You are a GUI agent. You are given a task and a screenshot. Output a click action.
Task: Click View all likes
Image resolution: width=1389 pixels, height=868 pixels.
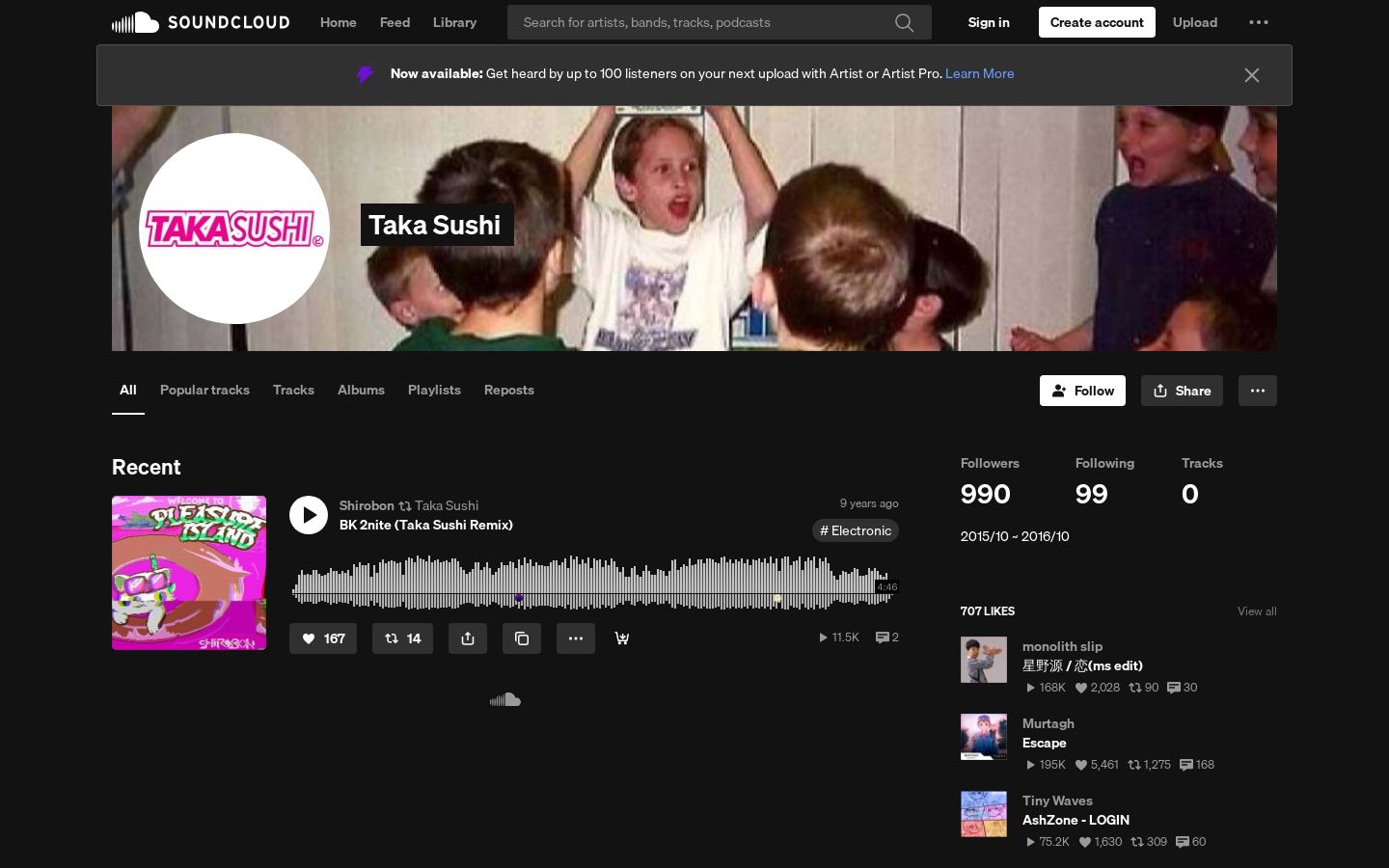point(1257,611)
